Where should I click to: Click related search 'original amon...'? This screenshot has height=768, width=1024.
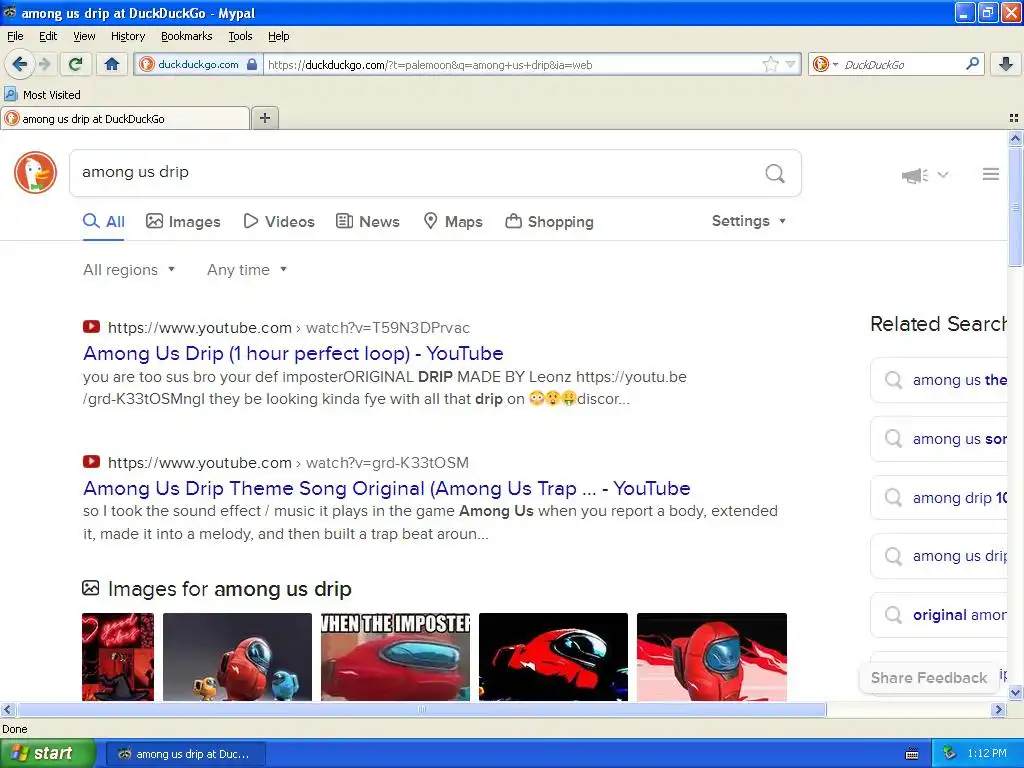tap(939, 615)
